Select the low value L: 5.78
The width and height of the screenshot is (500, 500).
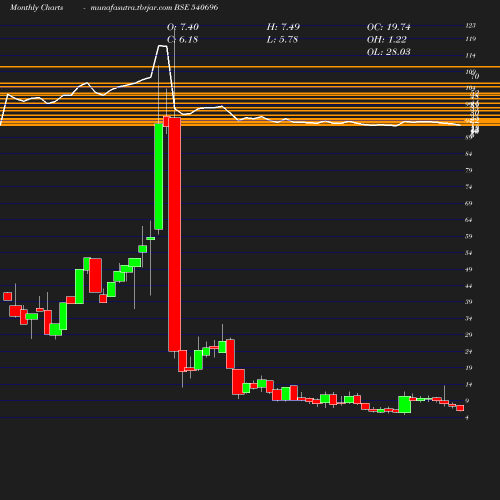click(282, 40)
